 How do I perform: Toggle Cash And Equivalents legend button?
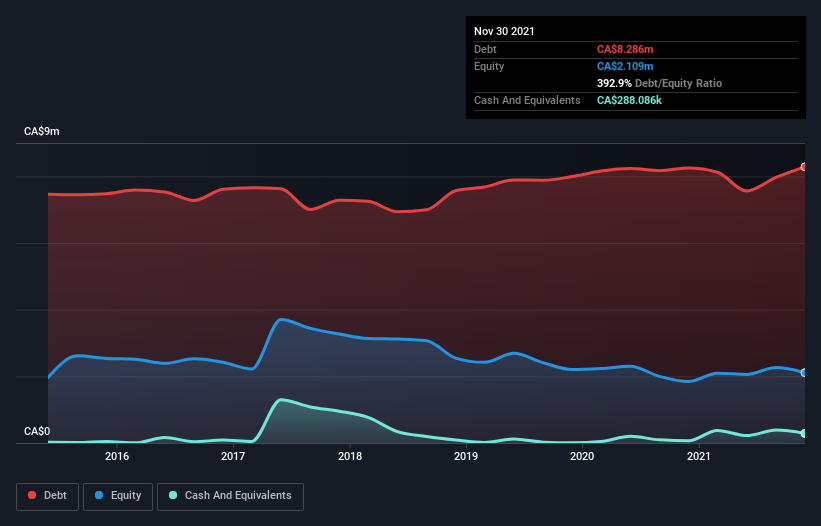point(230,496)
